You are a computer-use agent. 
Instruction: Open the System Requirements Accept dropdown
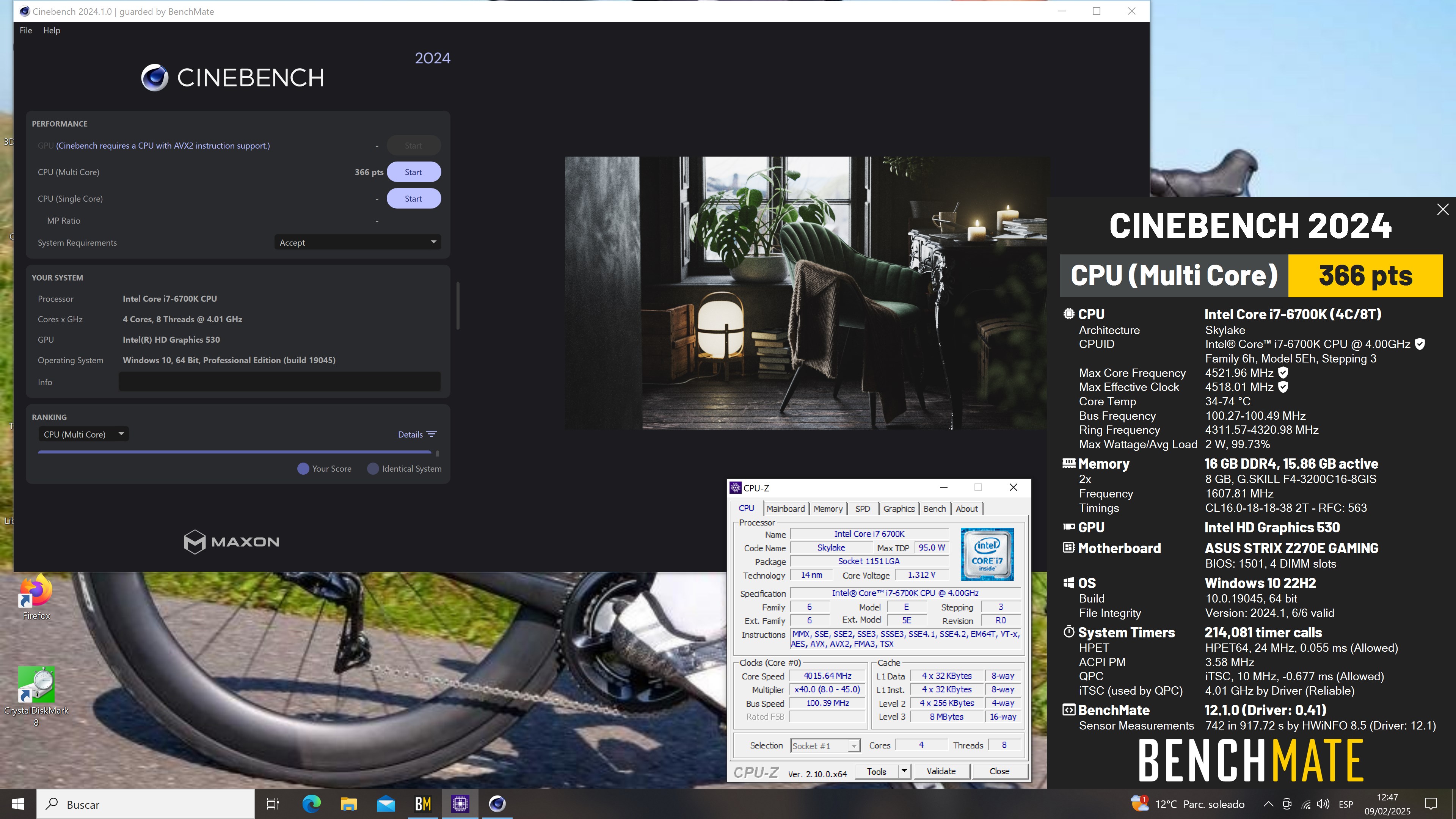click(x=357, y=243)
